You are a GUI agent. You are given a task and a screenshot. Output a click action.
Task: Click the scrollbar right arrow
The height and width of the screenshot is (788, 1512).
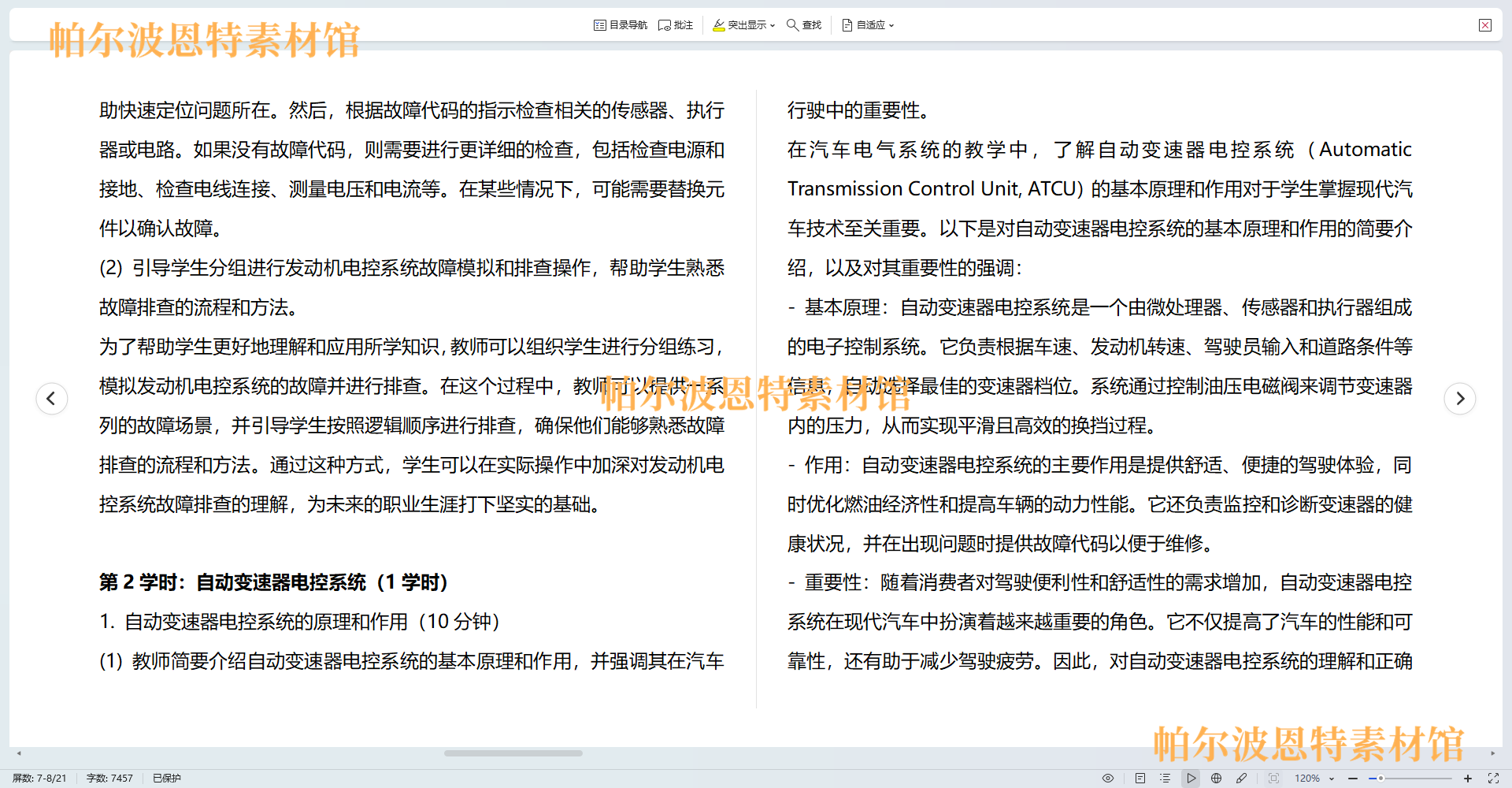(1492, 753)
